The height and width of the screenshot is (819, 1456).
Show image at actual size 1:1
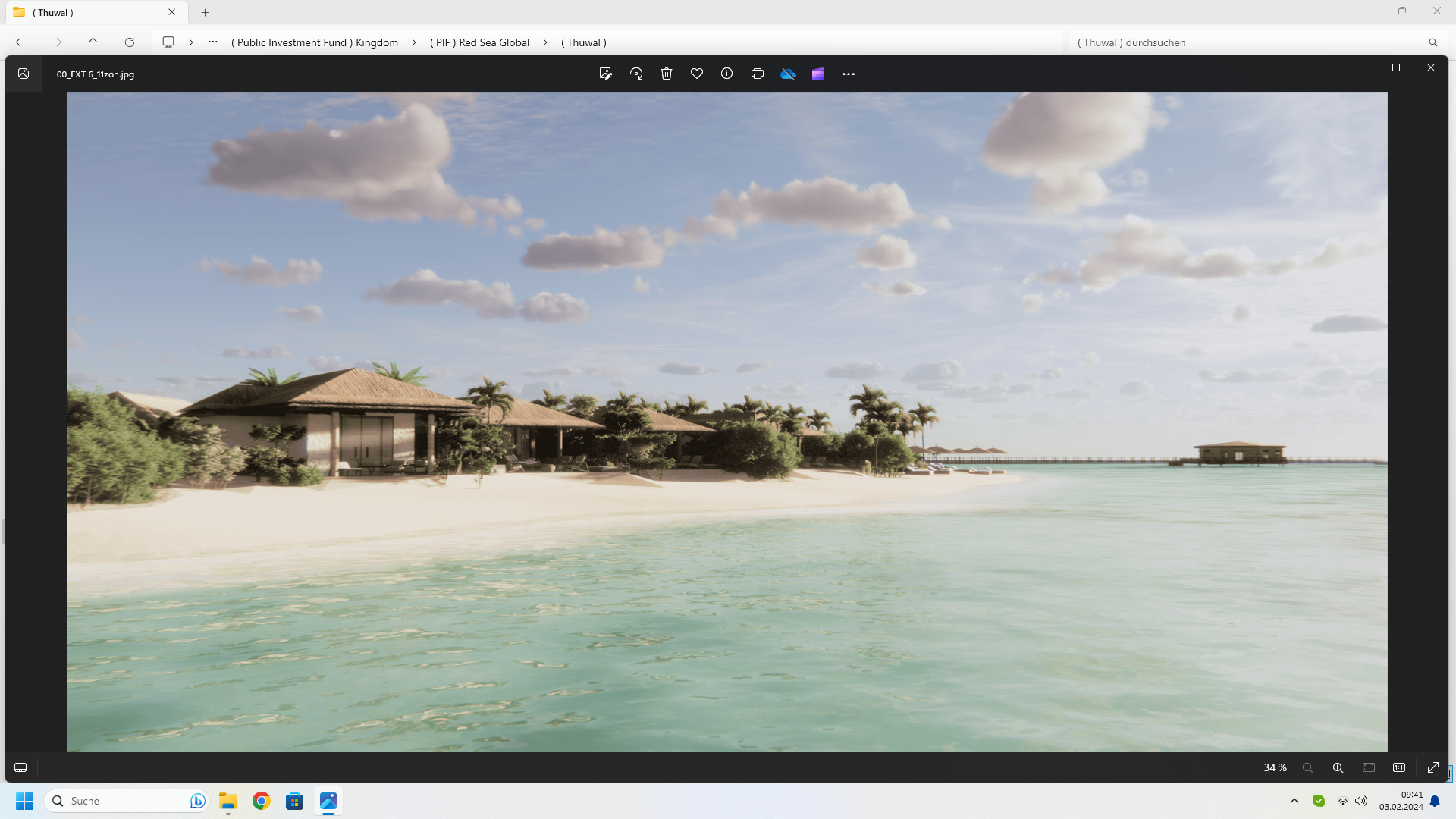[x=1399, y=767]
